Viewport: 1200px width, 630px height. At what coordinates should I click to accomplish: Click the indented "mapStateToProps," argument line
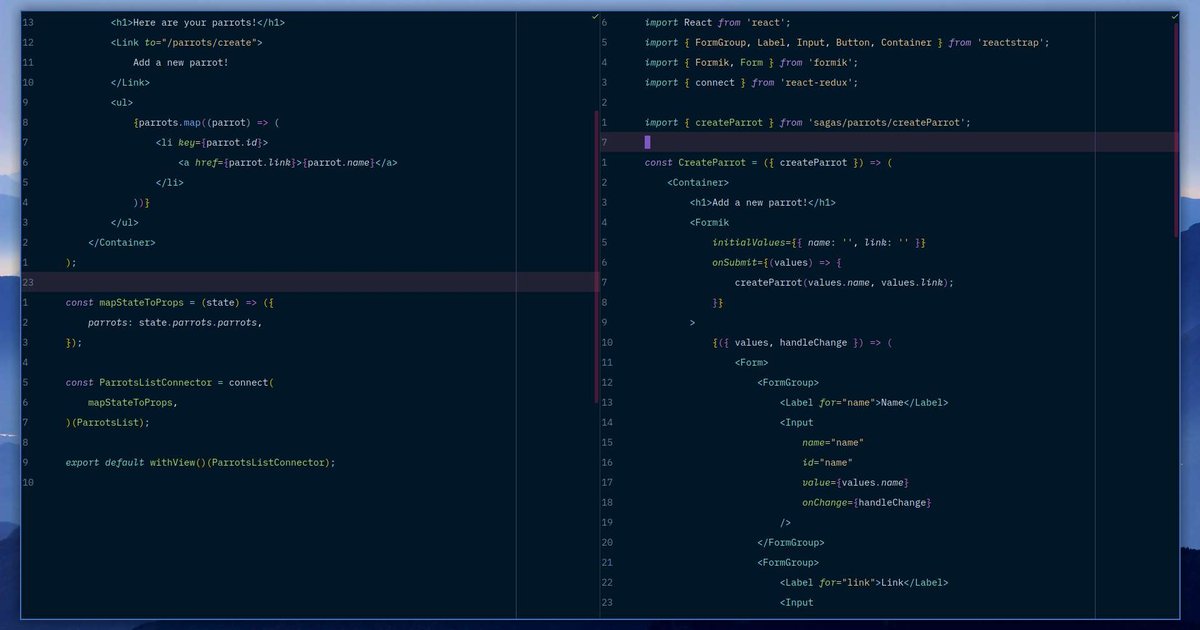click(133, 402)
